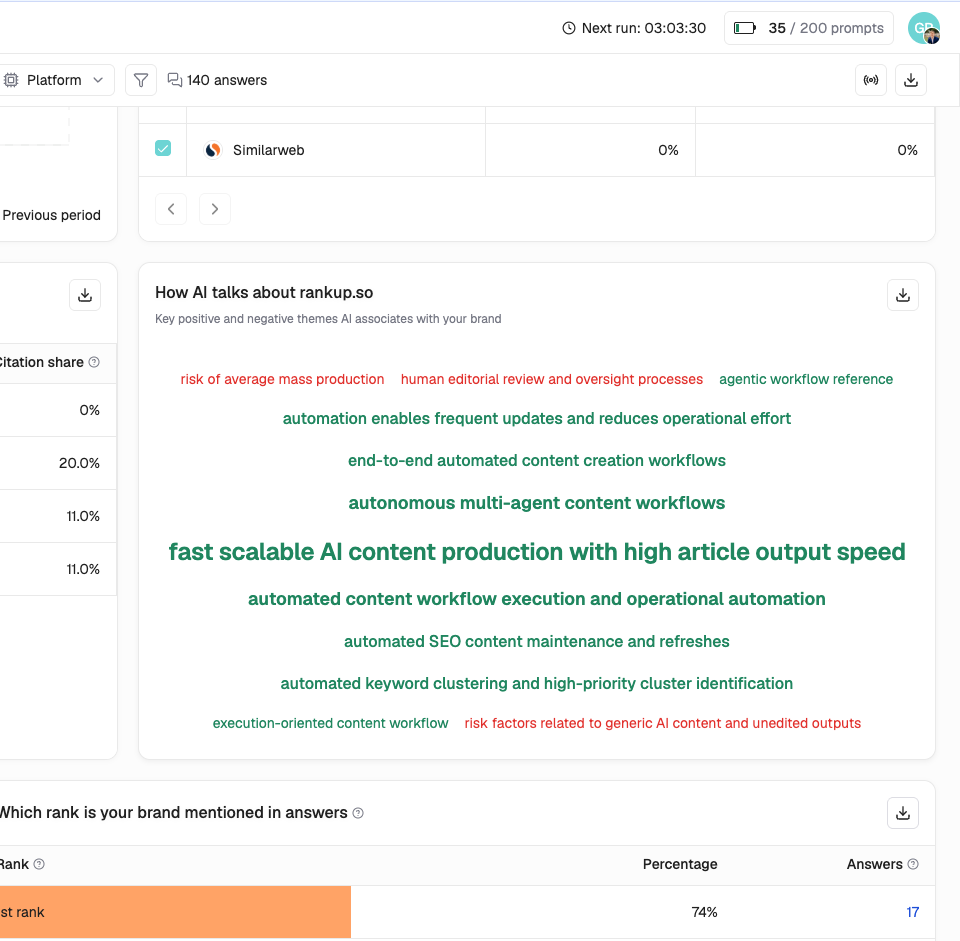The height and width of the screenshot is (941, 960).
Task: Click 'automation enables frequent updates' theme
Action: click(536, 419)
